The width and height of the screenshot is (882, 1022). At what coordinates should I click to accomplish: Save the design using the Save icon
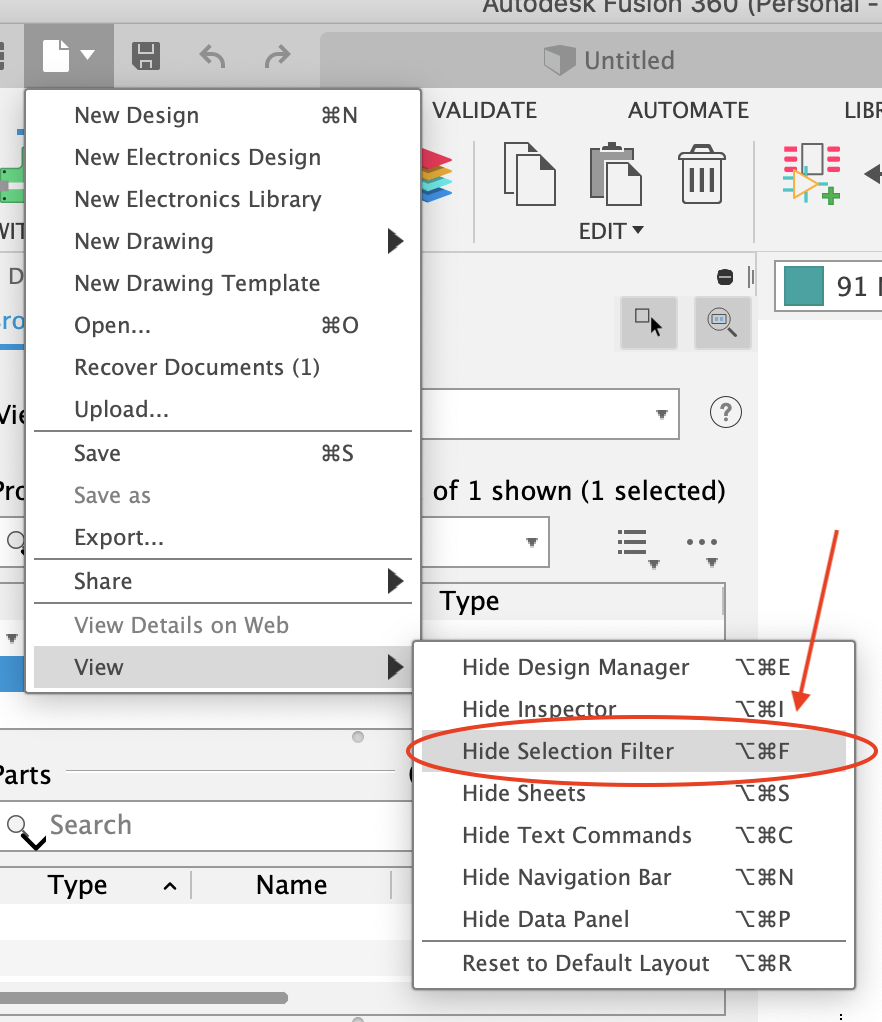(x=145, y=57)
